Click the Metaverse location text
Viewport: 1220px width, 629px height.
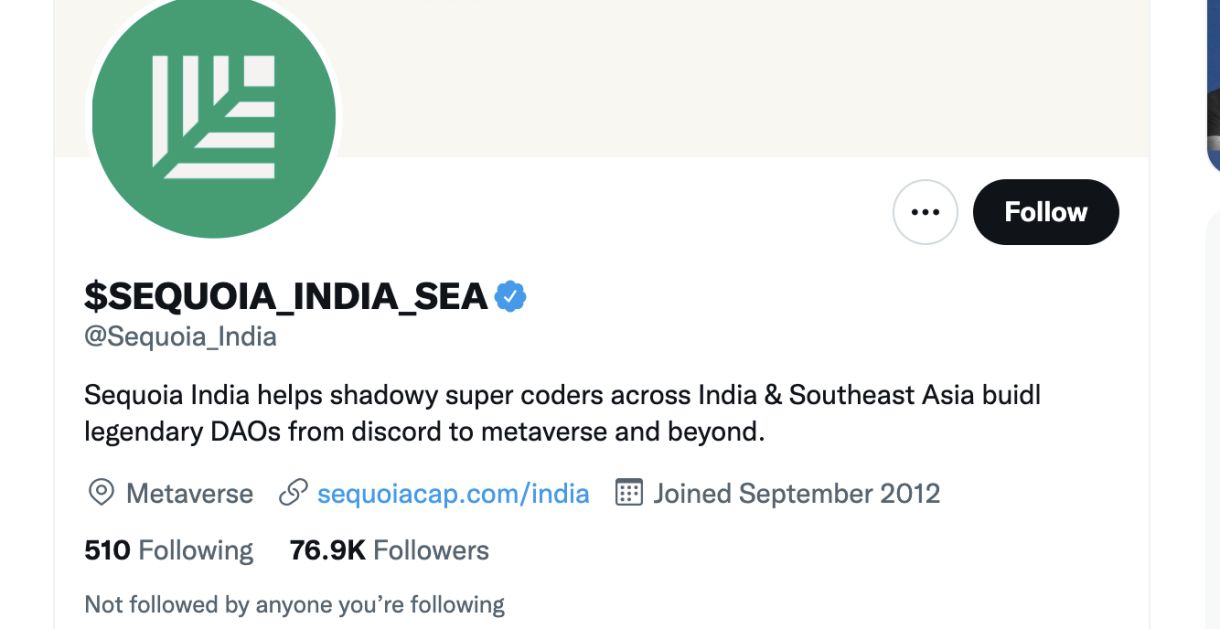tap(189, 493)
